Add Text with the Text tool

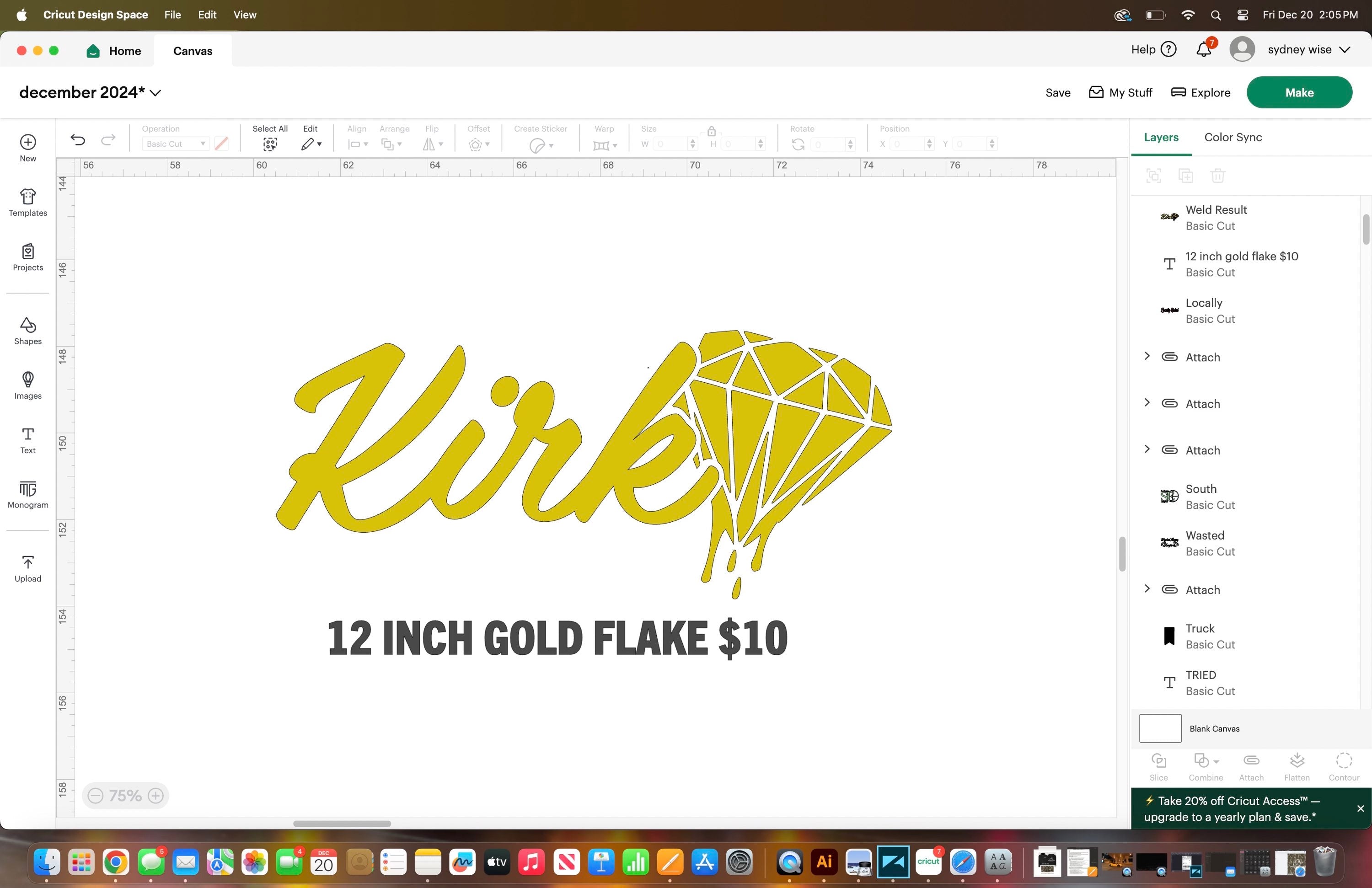(28, 440)
